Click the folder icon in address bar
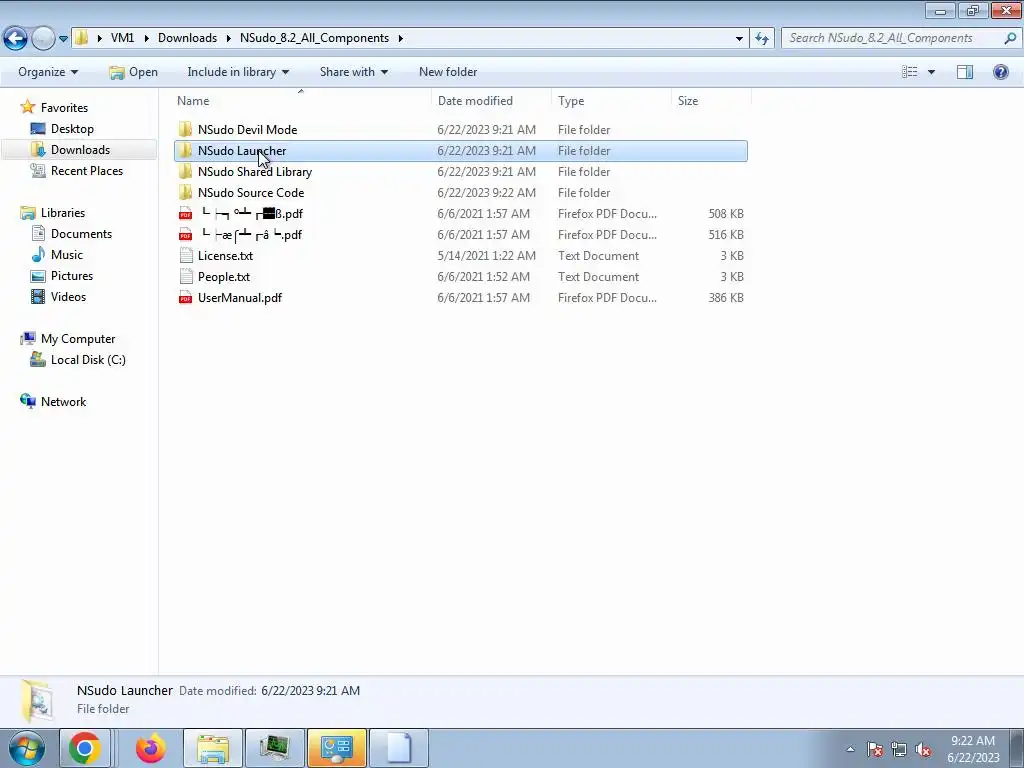1024x768 pixels. click(81, 38)
